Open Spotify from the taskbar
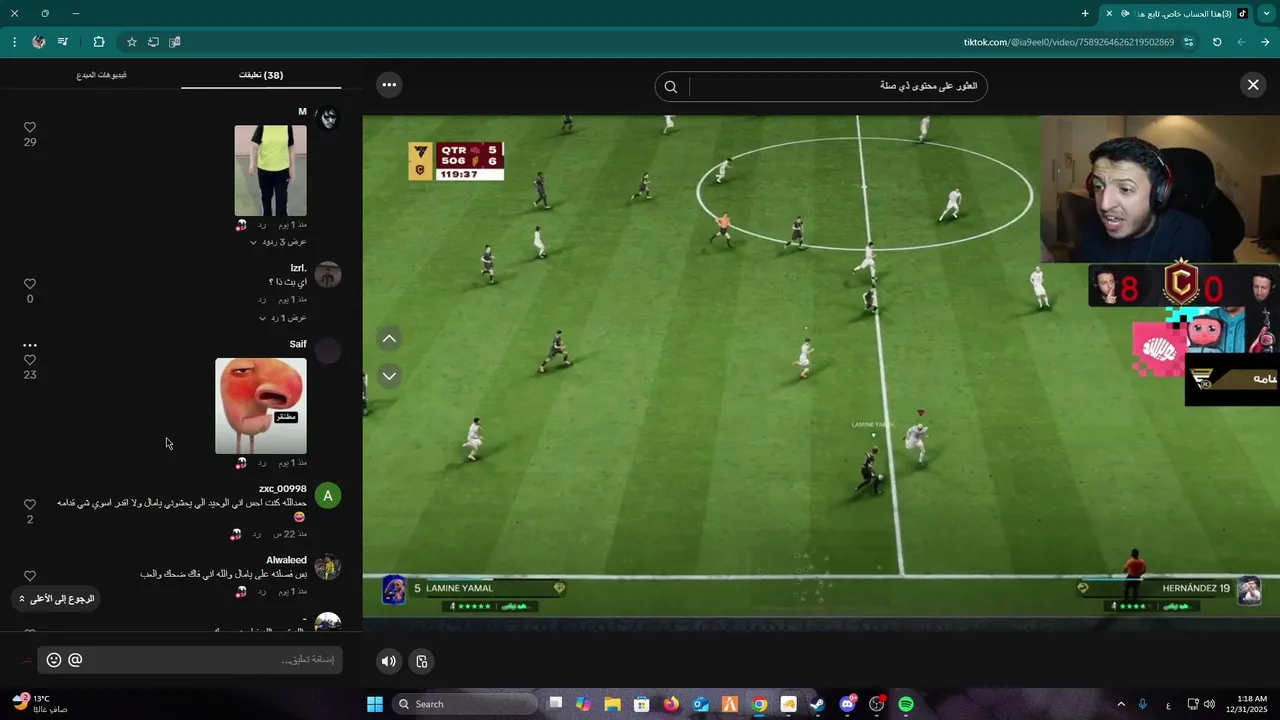Viewport: 1280px width, 720px height. [905, 704]
